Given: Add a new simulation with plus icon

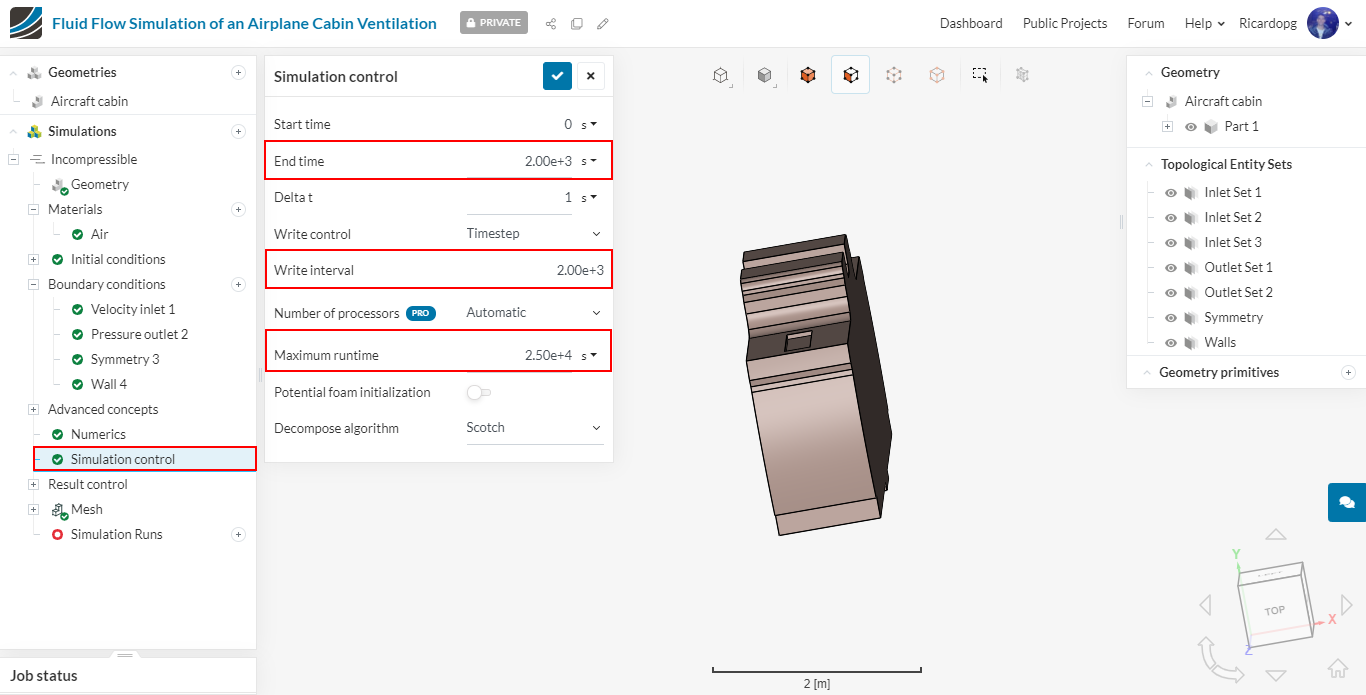Looking at the screenshot, I should [238, 131].
